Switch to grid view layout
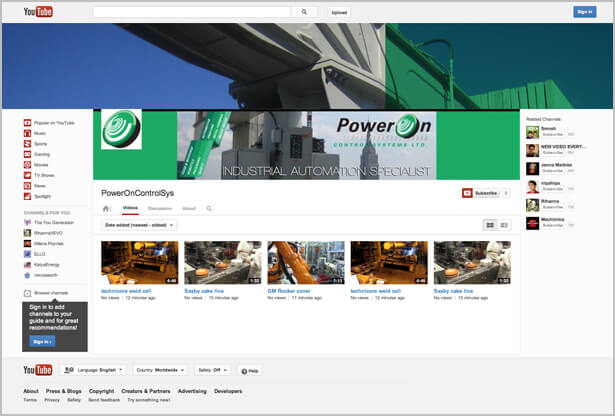 (x=490, y=225)
